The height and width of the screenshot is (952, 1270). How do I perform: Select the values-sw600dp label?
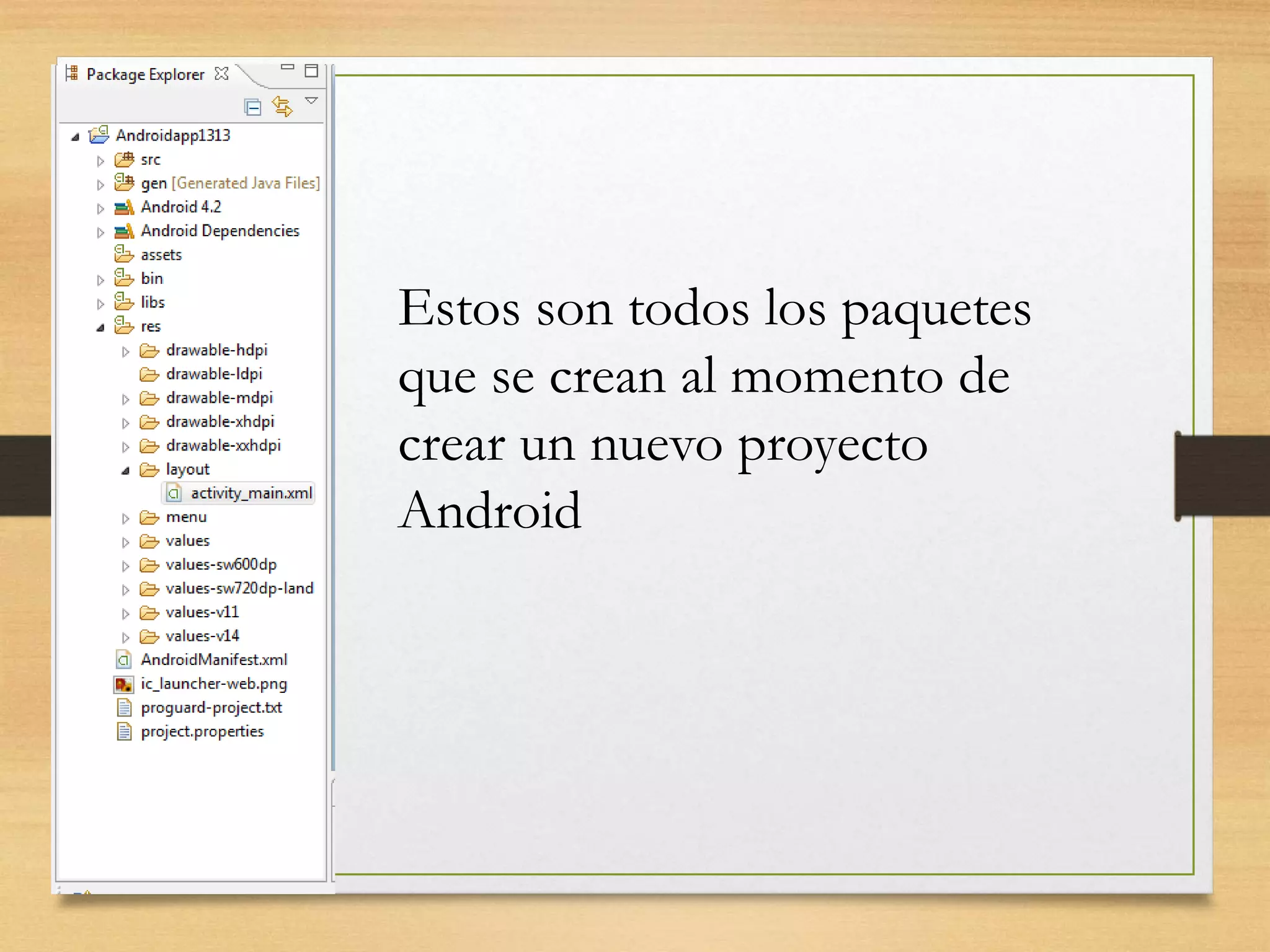pyautogui.click(x=221, y=565)
